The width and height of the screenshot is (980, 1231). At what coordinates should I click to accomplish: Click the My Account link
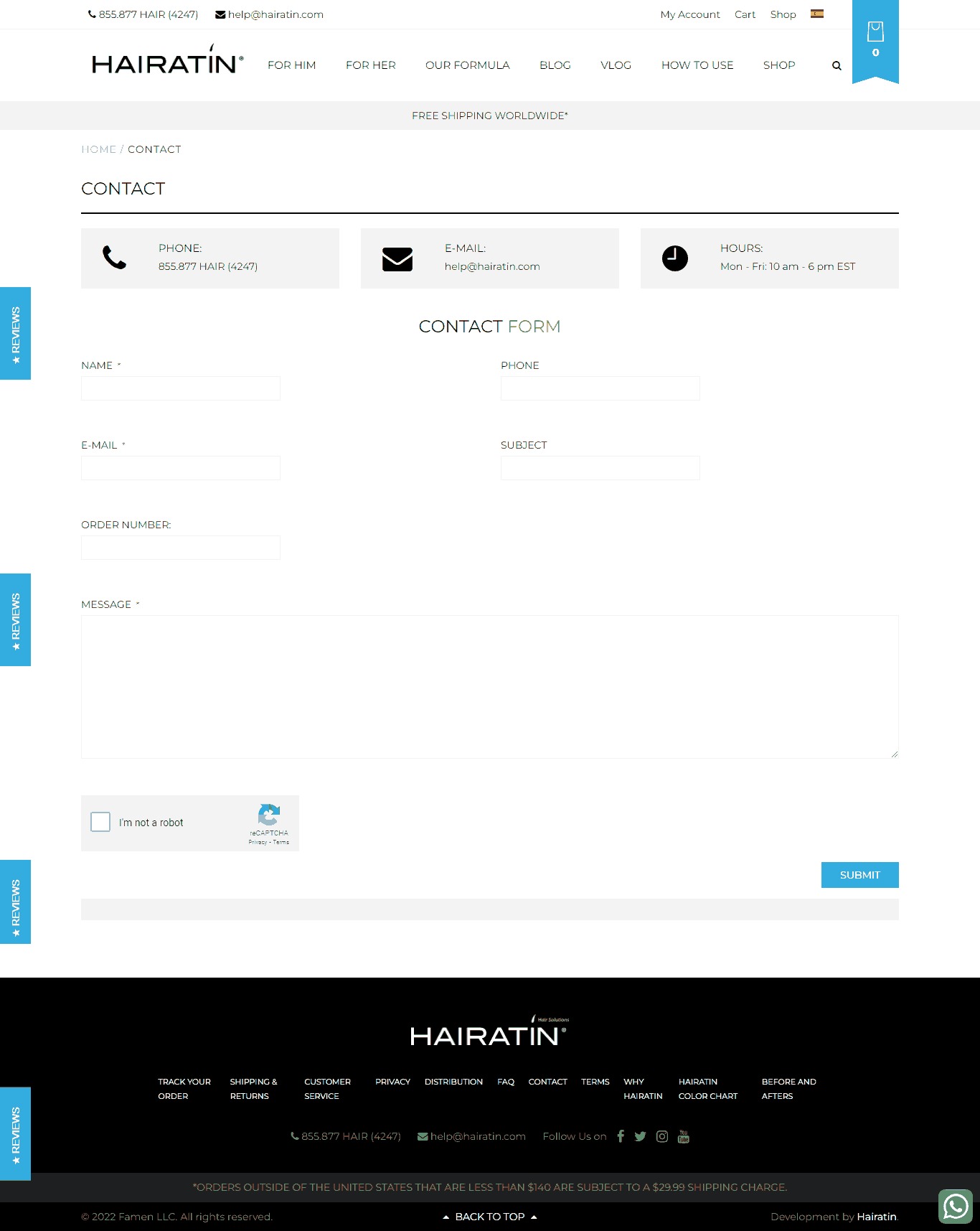(689, 14)
